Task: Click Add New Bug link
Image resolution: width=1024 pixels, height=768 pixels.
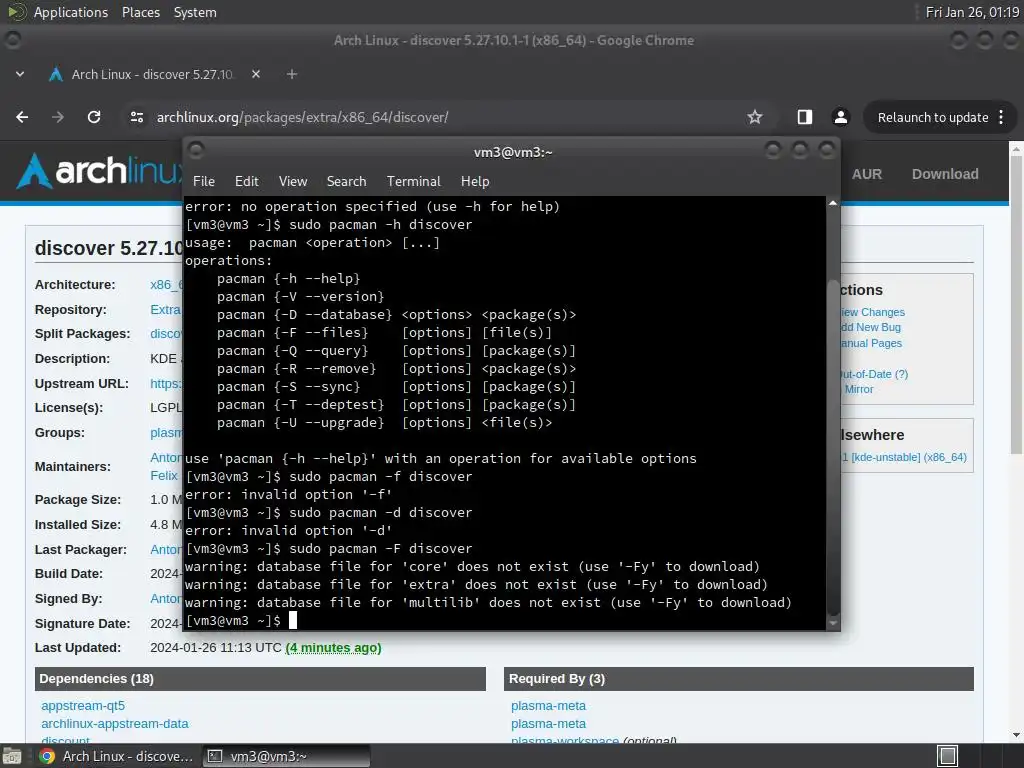Action: tap(871, 327)
